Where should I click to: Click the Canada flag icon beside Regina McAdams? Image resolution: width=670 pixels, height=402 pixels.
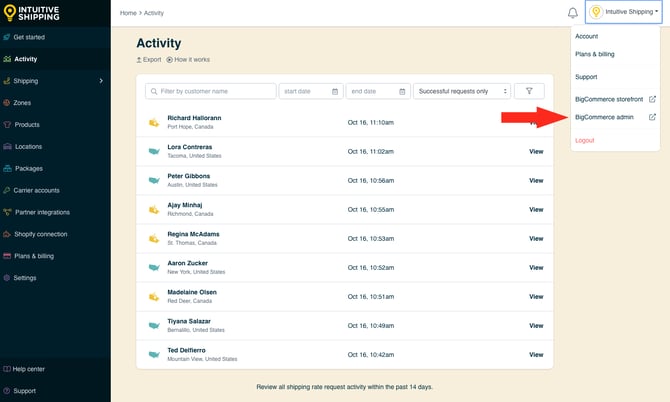(x=154, y=239)
